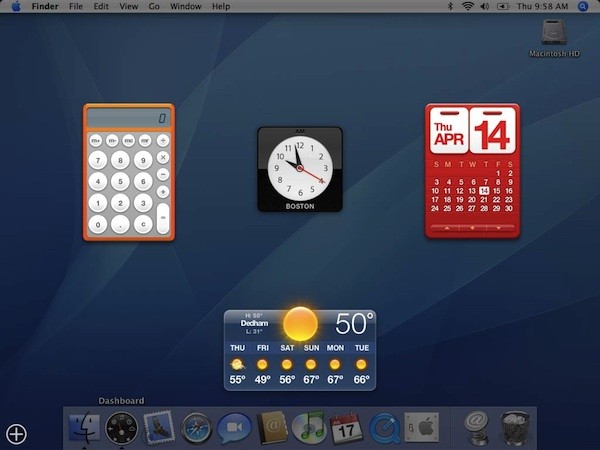This screenshot has width=600, height=450.
Task: Click calculator key 2
Action: [120, 203]
